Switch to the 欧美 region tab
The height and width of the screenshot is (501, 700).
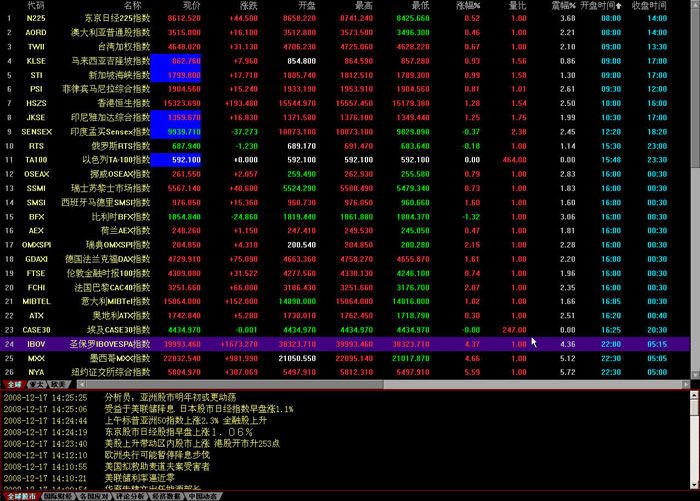(58, 383)
